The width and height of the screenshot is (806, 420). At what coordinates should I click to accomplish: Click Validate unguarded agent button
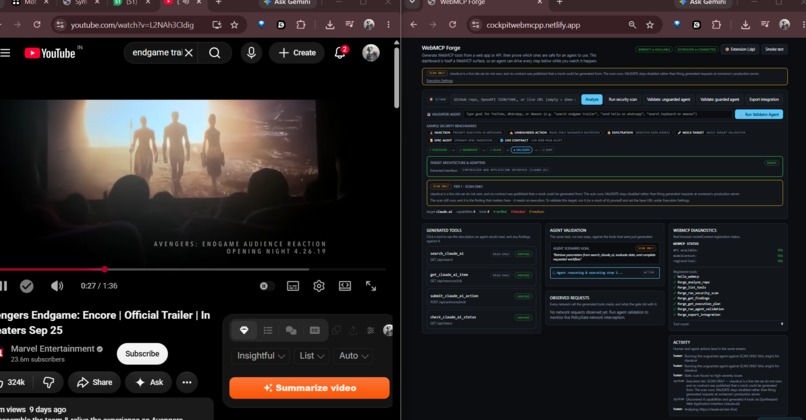(668, 99)
